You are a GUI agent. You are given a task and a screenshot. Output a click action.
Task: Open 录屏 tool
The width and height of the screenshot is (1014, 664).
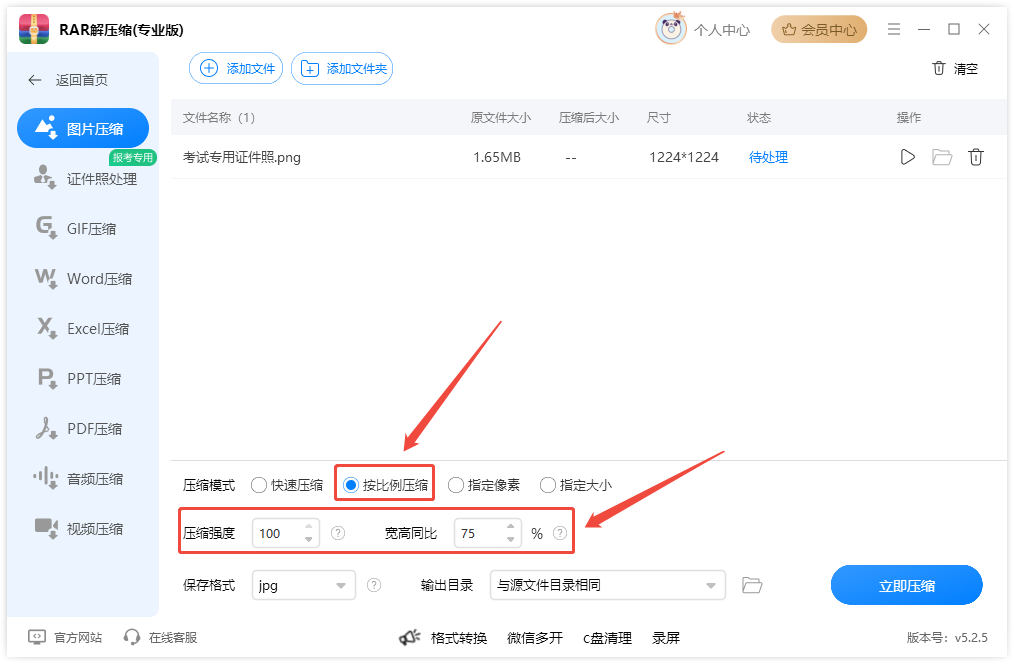[x=665, y=638]
